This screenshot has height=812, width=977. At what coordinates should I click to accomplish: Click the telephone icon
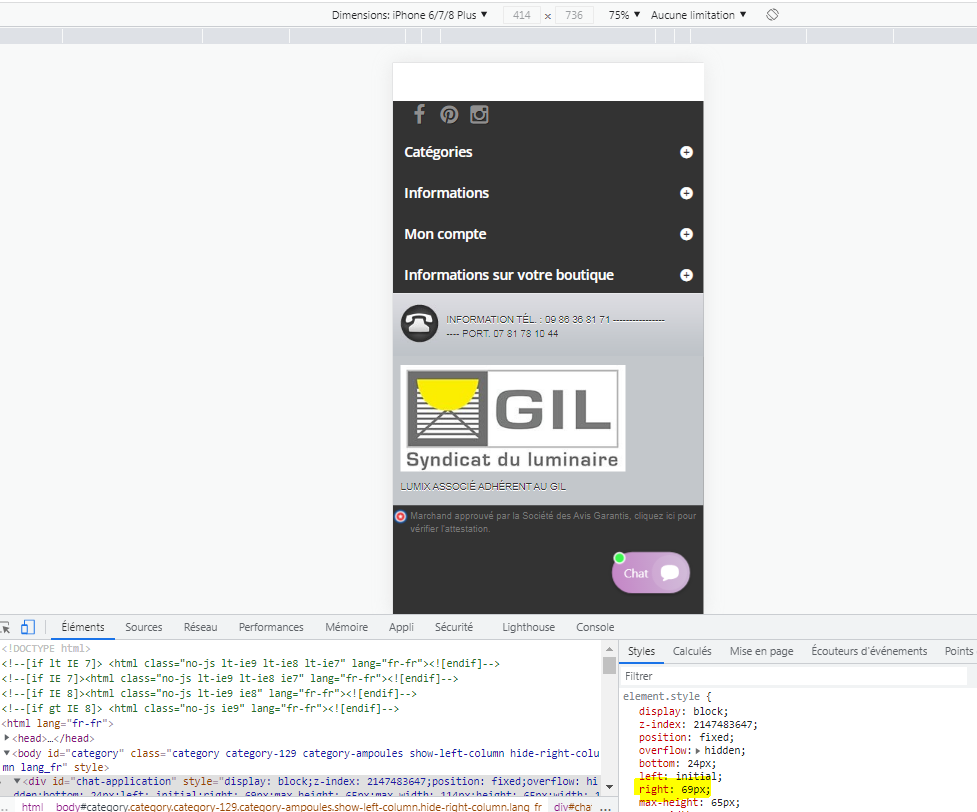click(x=419, y=323)
